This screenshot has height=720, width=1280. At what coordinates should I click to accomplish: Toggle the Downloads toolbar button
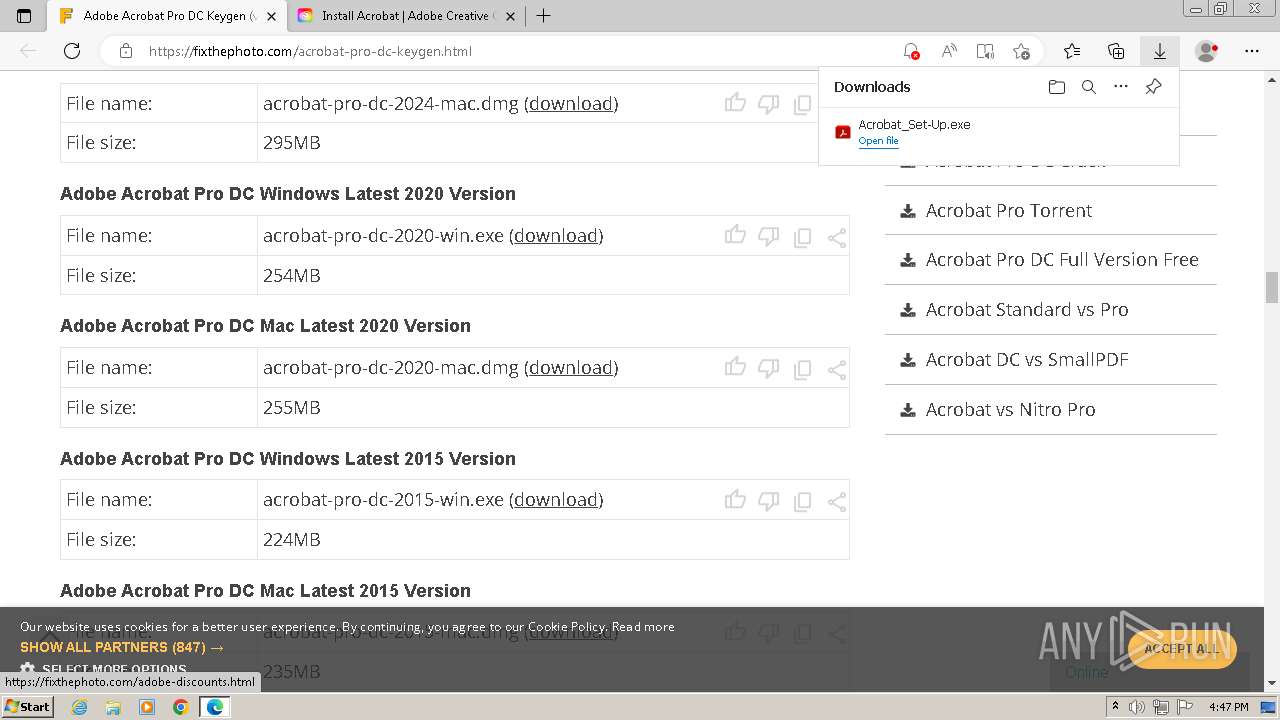pyautogui.click(x=1160, y=51)
